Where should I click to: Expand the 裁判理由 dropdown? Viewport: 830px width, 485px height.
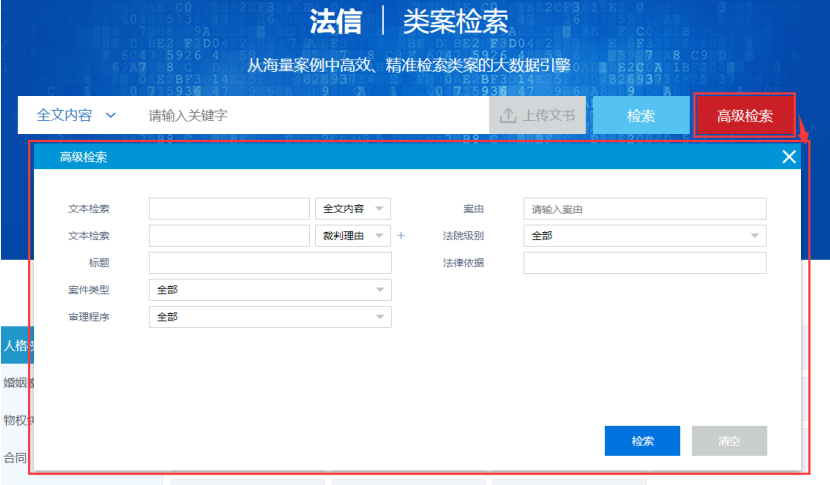(x=353, y=236)
